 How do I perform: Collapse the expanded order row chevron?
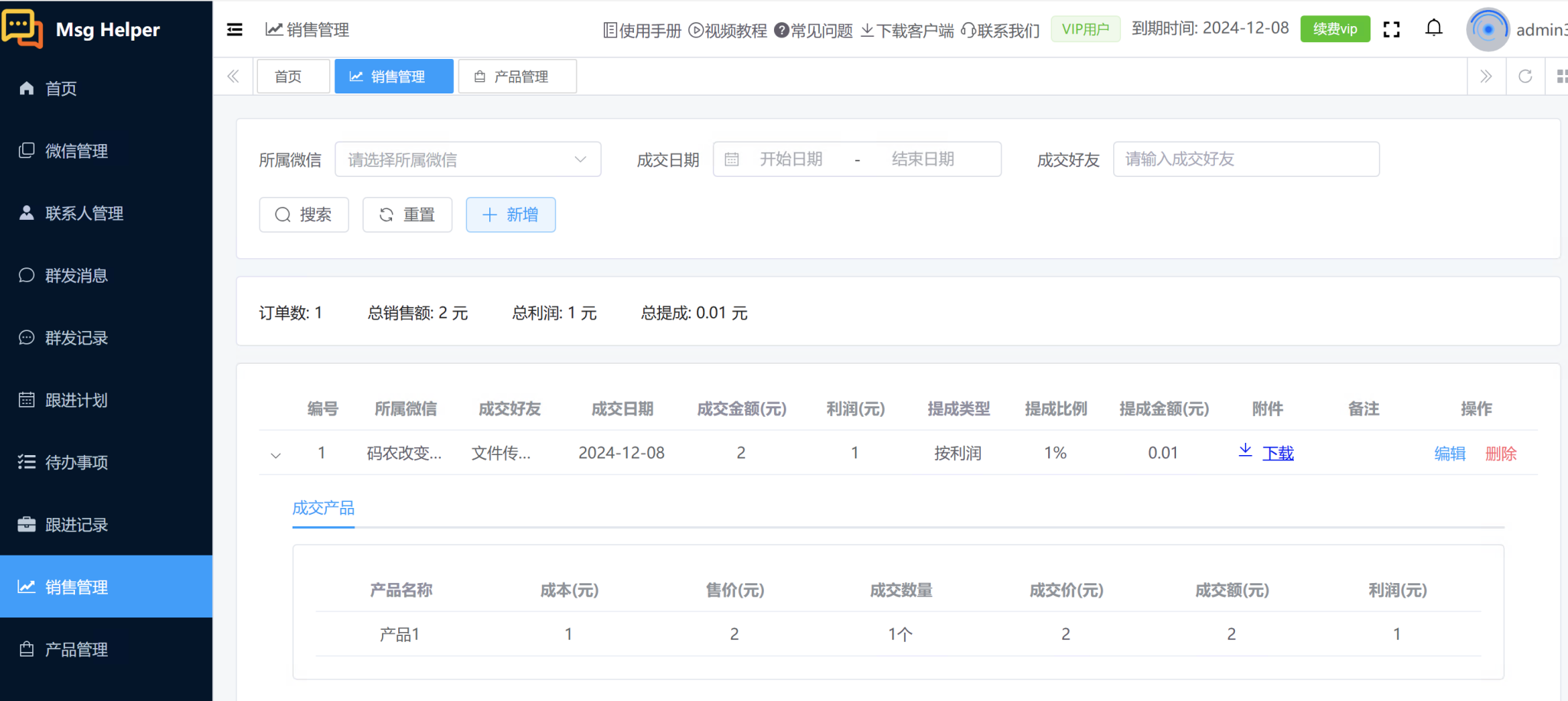(275, 454)
